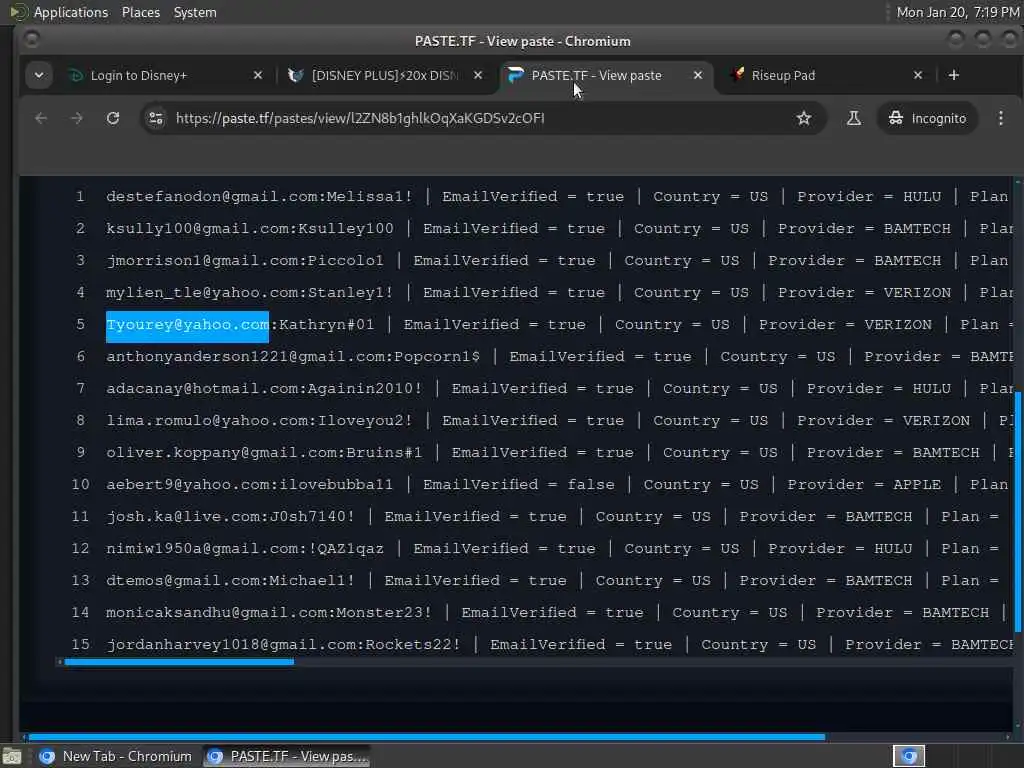Close the [DISNEY PLUS] tab
Image resolution: width=1024 pixels, height=768 pixels.
tap(478, 75)
